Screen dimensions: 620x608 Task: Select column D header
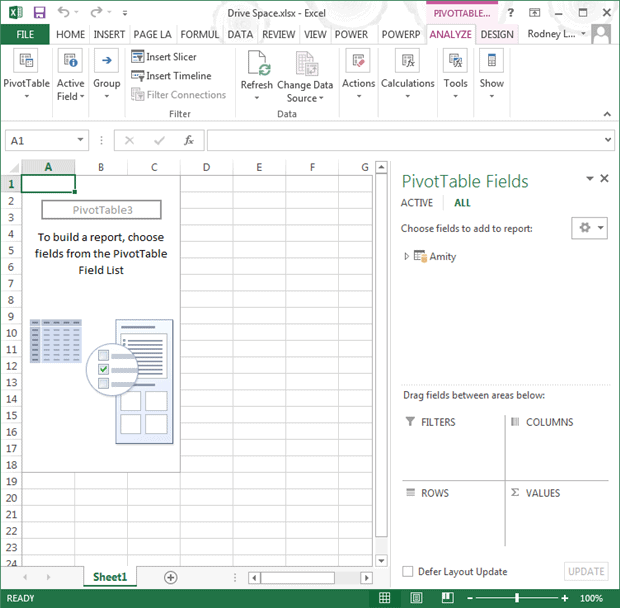pyautogui.click(x=206, y=168)
